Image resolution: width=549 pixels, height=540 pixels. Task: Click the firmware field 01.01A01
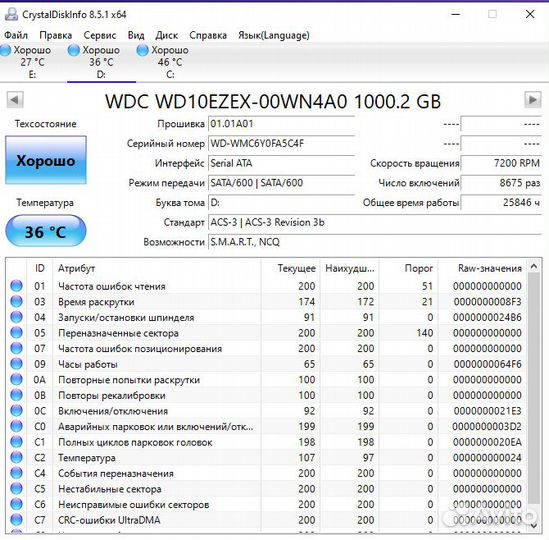282,124
